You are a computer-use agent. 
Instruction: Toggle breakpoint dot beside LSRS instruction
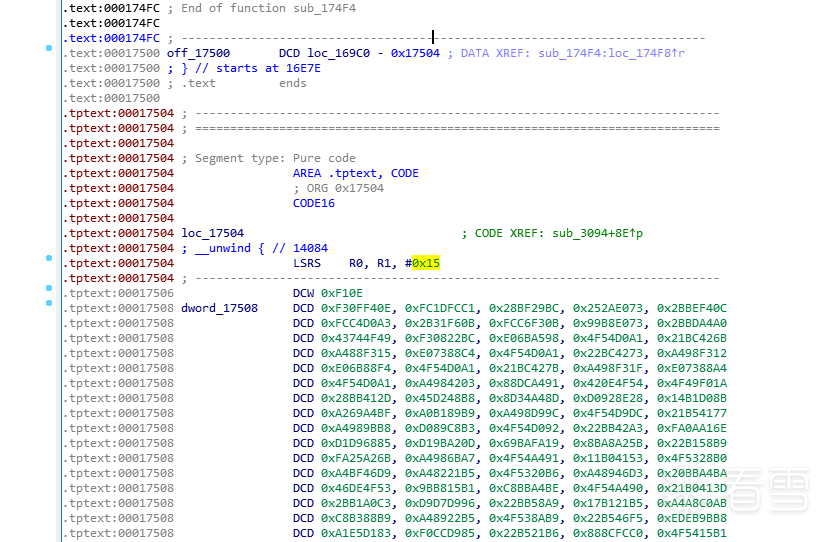pos(49,258)
